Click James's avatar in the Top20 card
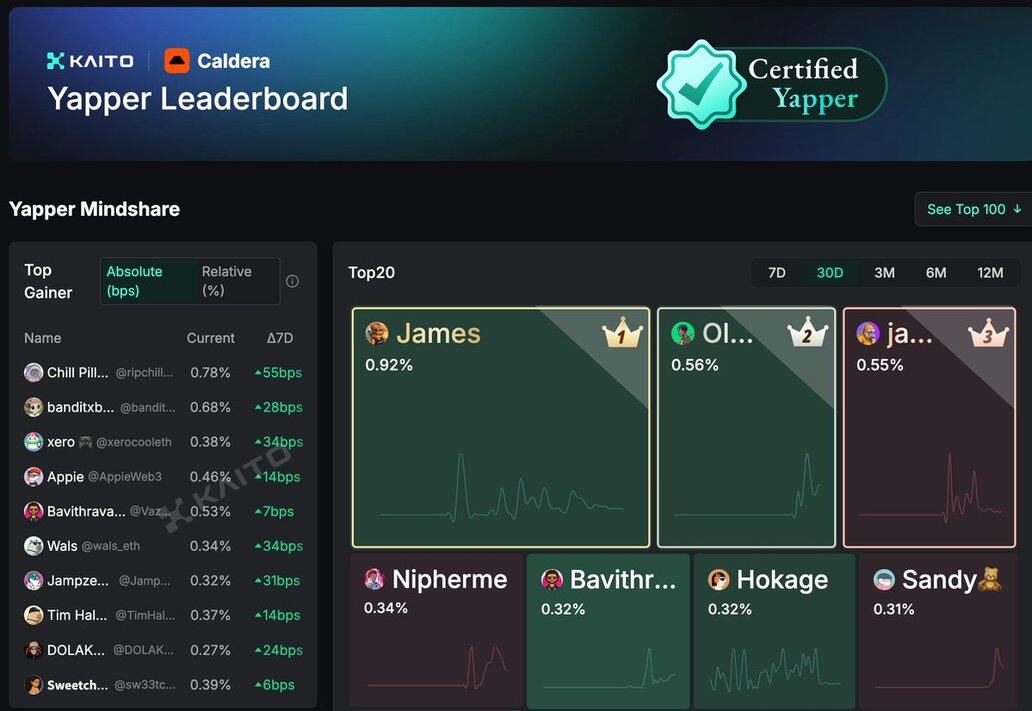Viewport: 1032px width, 711px height. 377,333
